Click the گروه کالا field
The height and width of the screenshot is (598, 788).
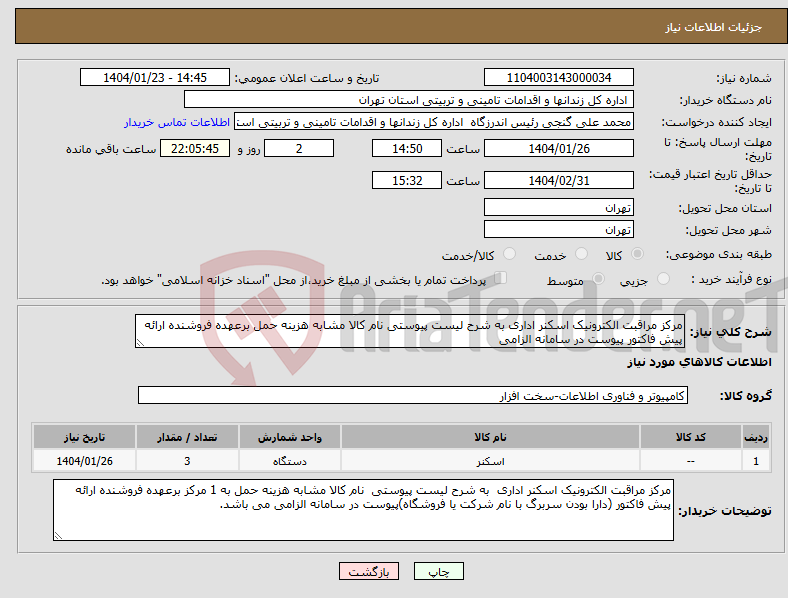coord(413,395)
